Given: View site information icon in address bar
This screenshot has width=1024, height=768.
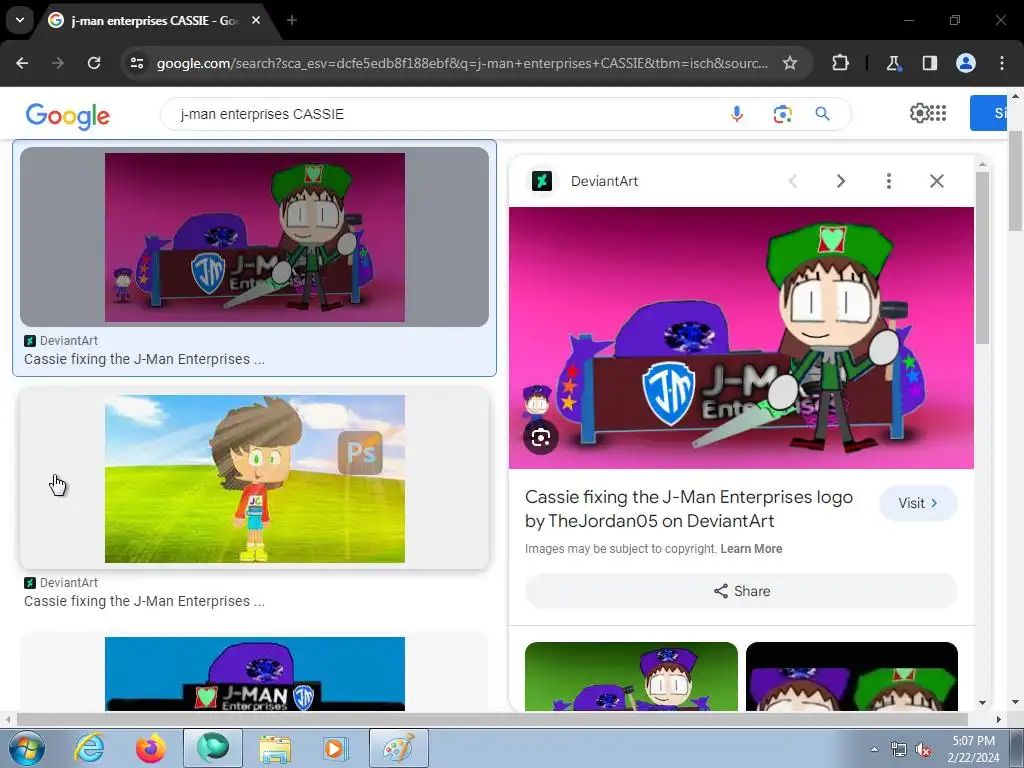Looking at the screenshot, I should click(x=137, y=63).
